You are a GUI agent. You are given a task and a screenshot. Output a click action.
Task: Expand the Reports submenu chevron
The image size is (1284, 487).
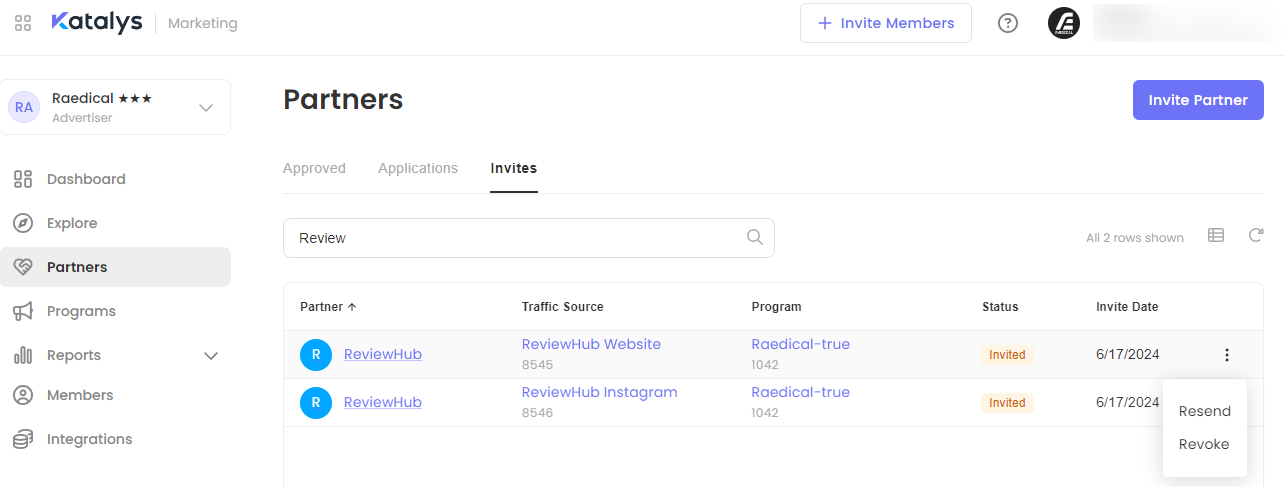pyautogui.click(x=211, y=355)
